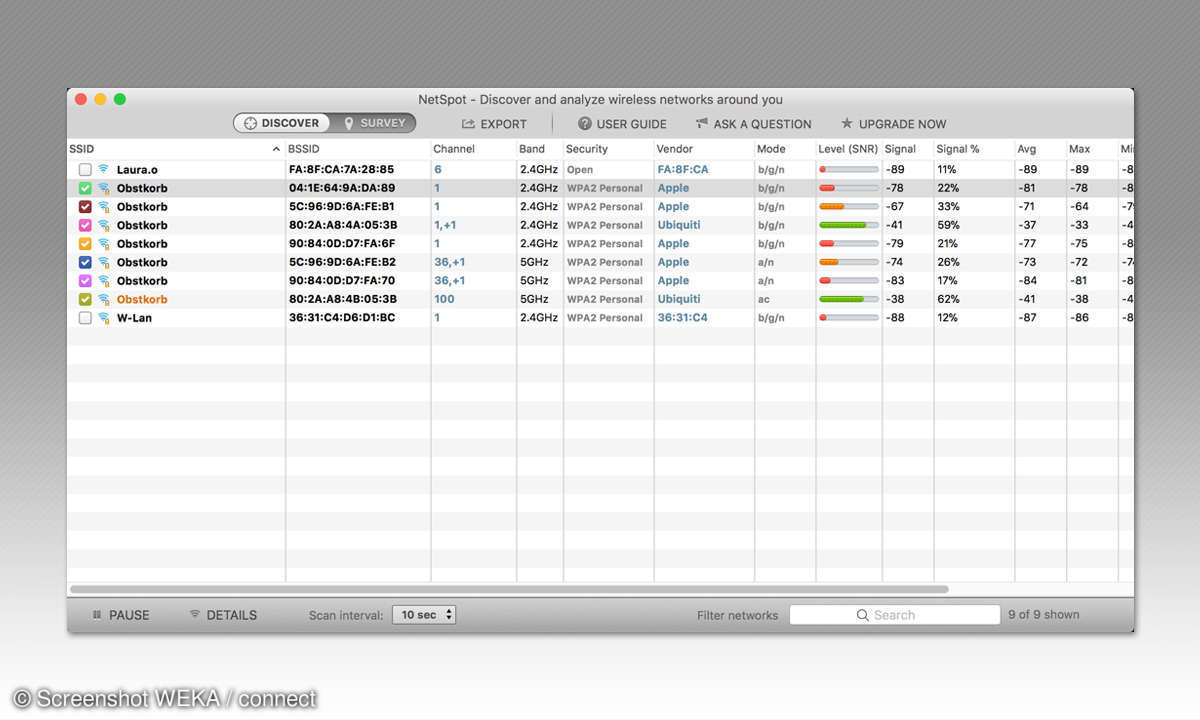Sort by Mode column header
The image size is (1200, 720).
(786, 149)
